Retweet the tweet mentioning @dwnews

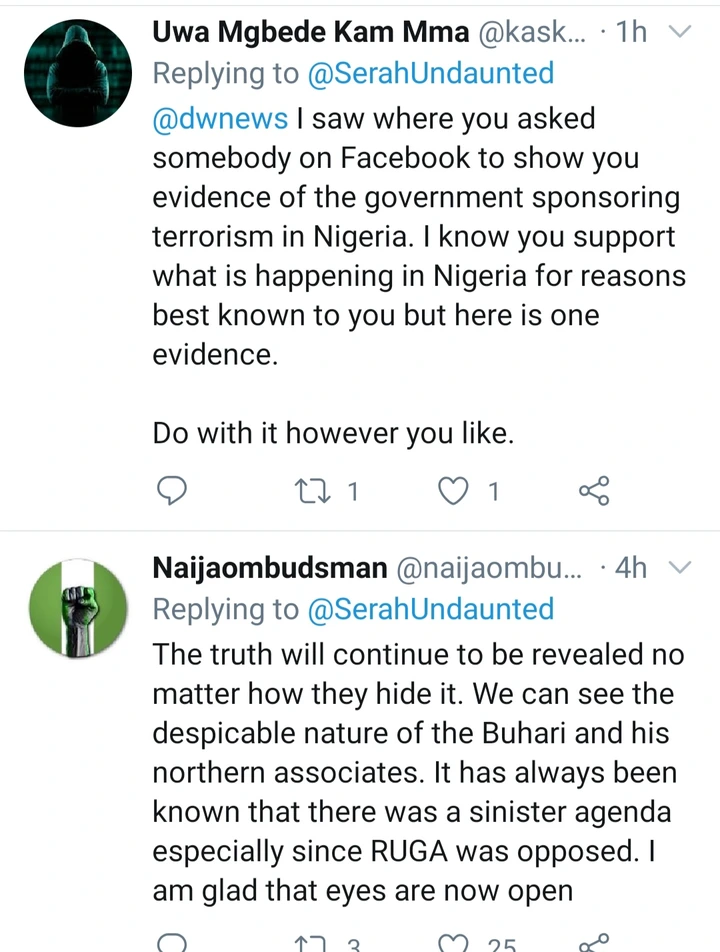tap(311, 491)
